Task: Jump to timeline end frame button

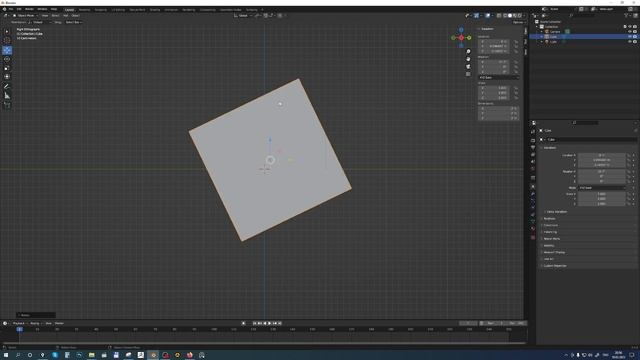Action: (x=280, y=323)
